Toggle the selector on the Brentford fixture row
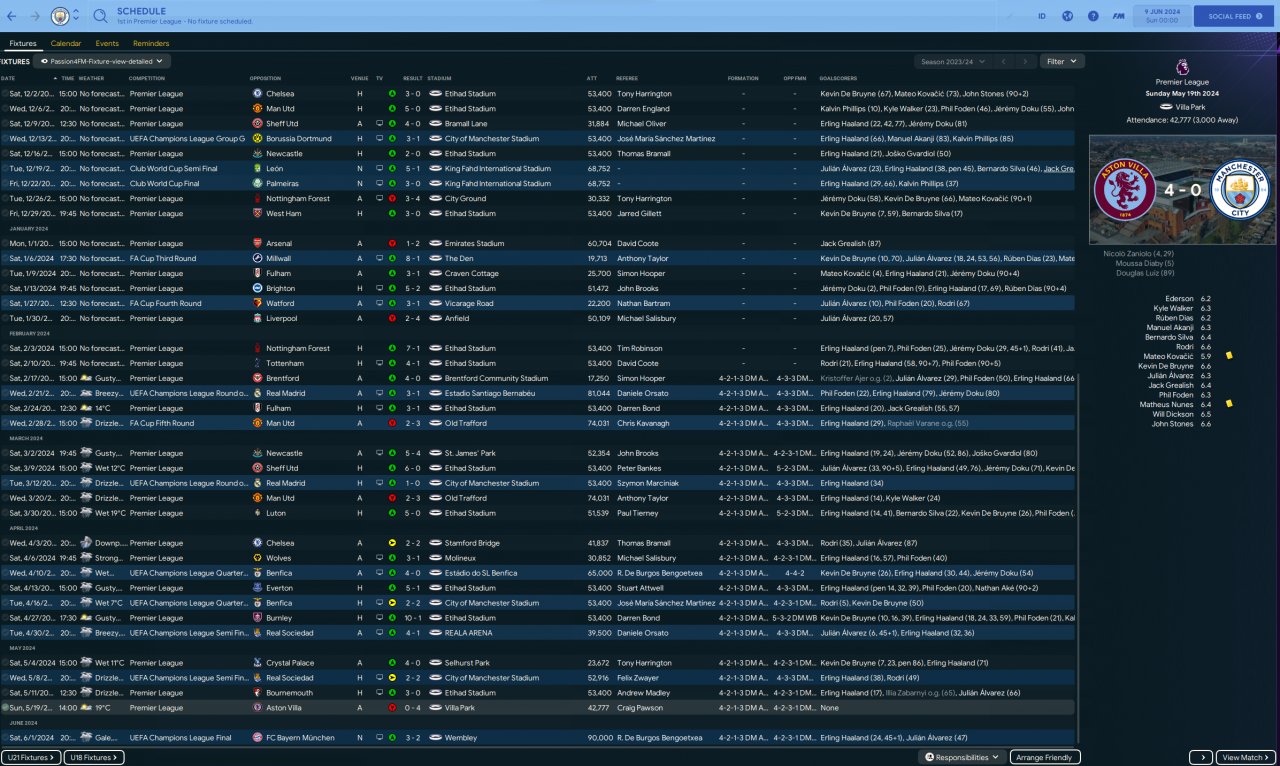This screenshot has width=1280, height=766. click(5, 379)
